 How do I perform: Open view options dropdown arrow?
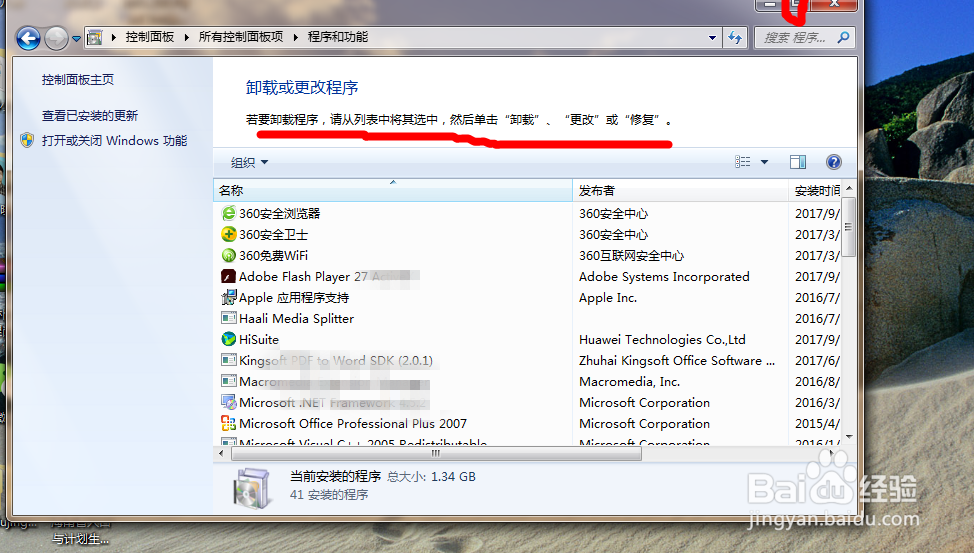tap(765, 162)
